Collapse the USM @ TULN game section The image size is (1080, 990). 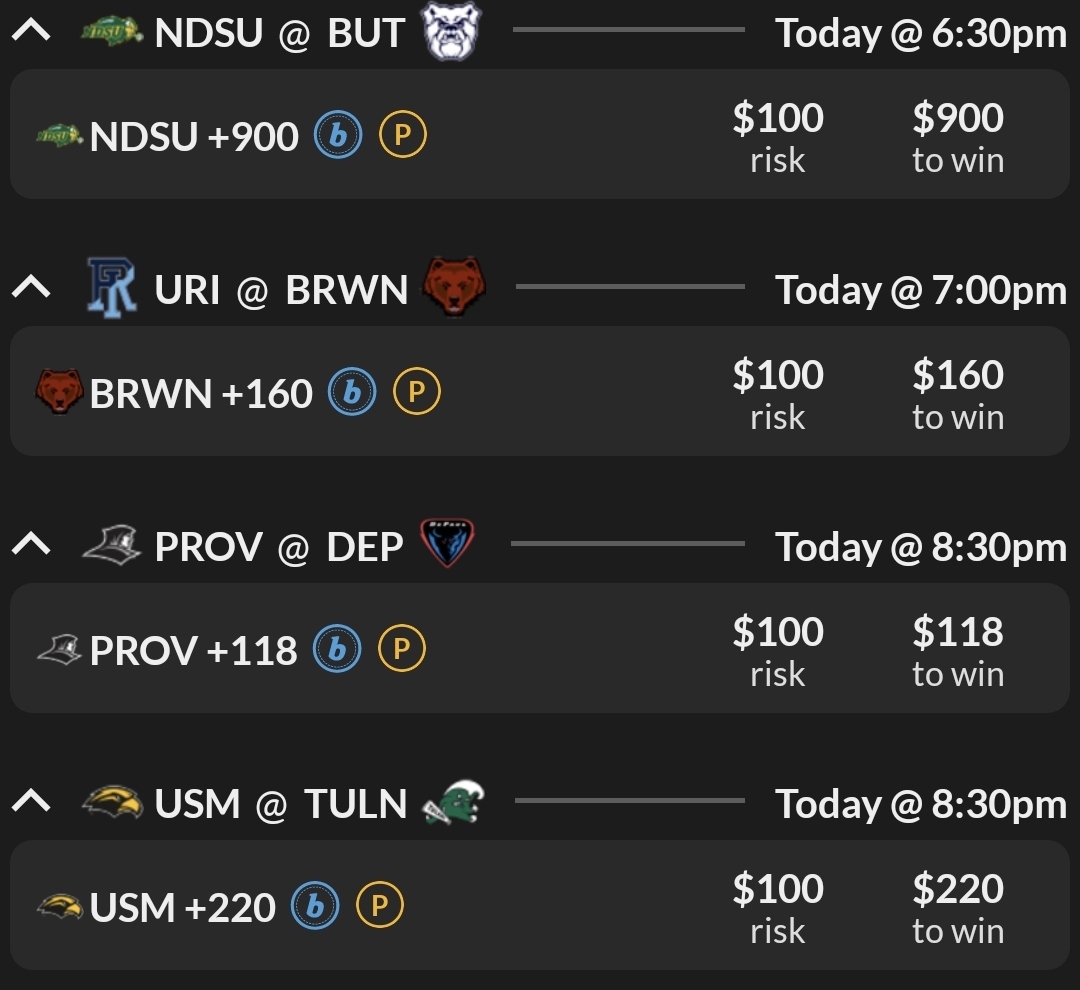(32, 803)
